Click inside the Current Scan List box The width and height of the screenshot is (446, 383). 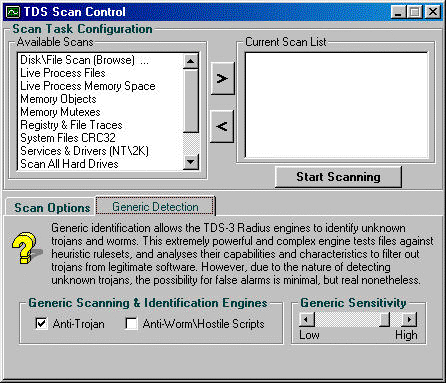[x=336, y=105]
